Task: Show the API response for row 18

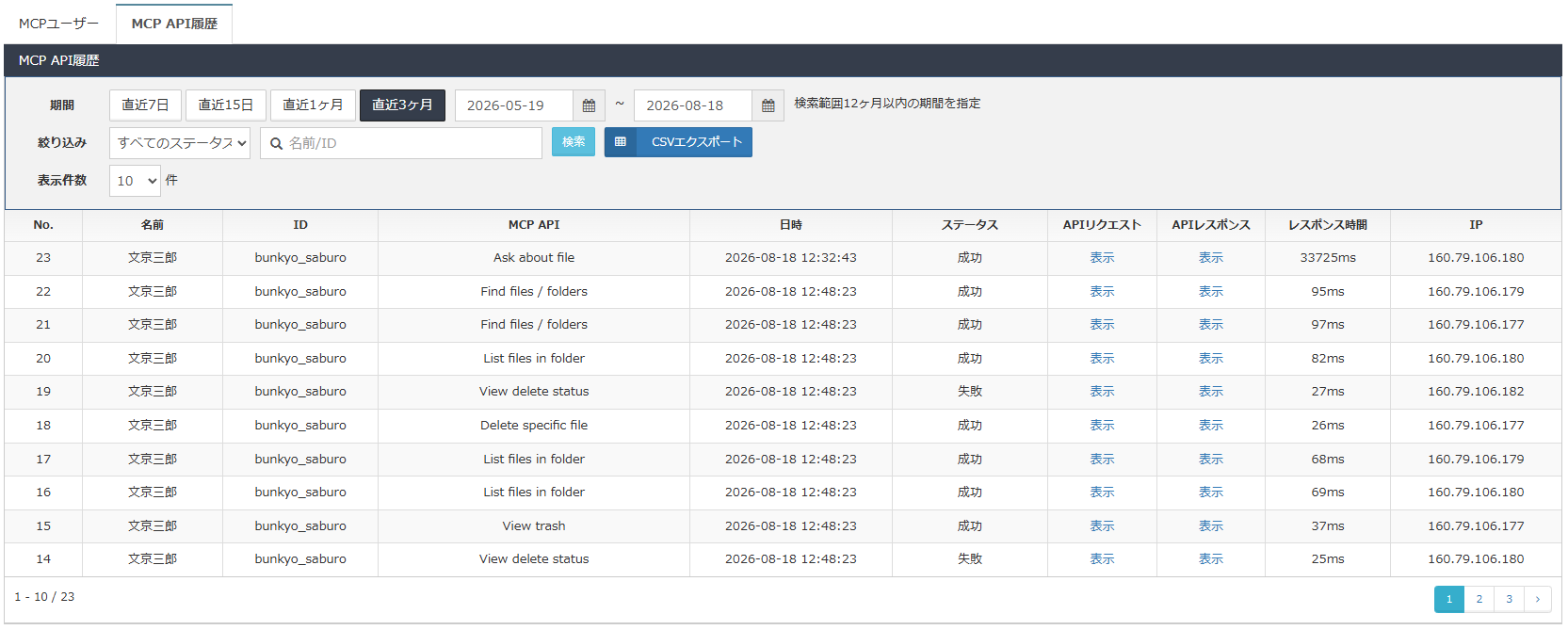Action: [1211, 426]
